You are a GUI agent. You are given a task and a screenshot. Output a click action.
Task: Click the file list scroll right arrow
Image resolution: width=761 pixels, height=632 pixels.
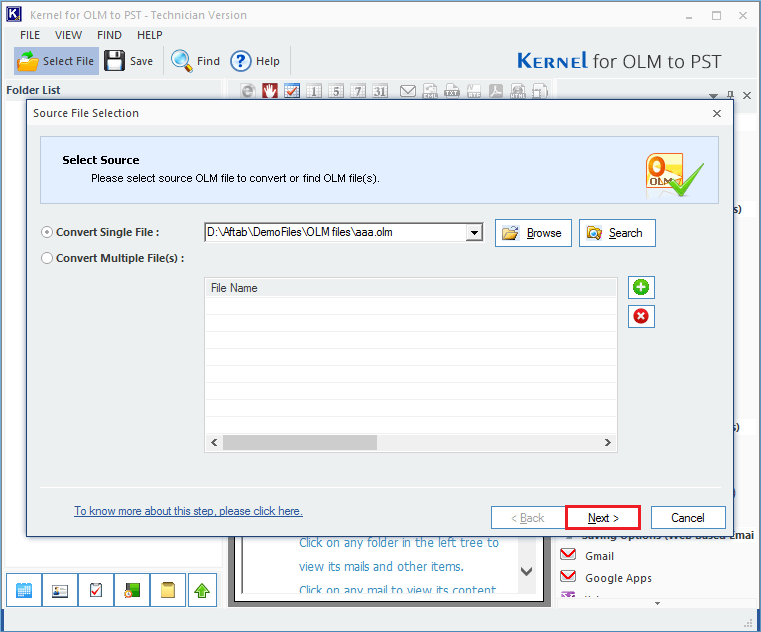(x=608, y=443)
